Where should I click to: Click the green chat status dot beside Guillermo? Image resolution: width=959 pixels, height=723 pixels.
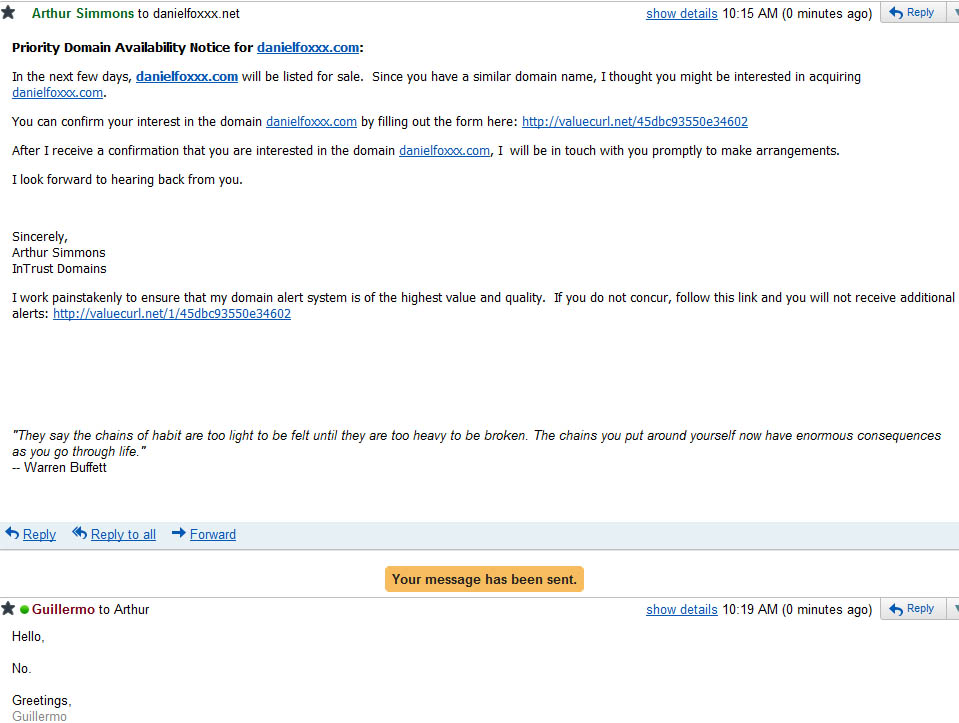click(x=24, y=609)
